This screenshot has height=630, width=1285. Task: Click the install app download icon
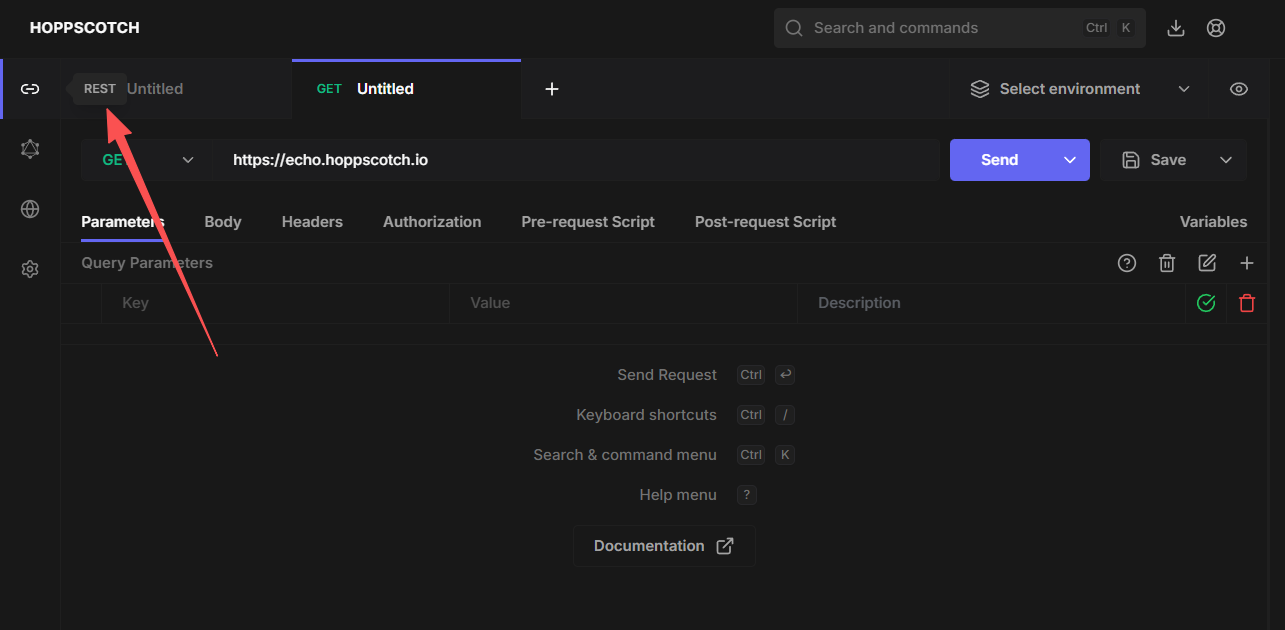pyautogui.click(x=1176, y=28)
